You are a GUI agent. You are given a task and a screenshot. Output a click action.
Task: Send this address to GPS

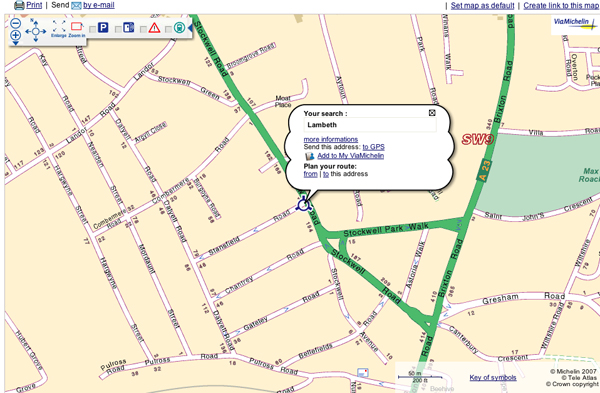coord(373,147)
